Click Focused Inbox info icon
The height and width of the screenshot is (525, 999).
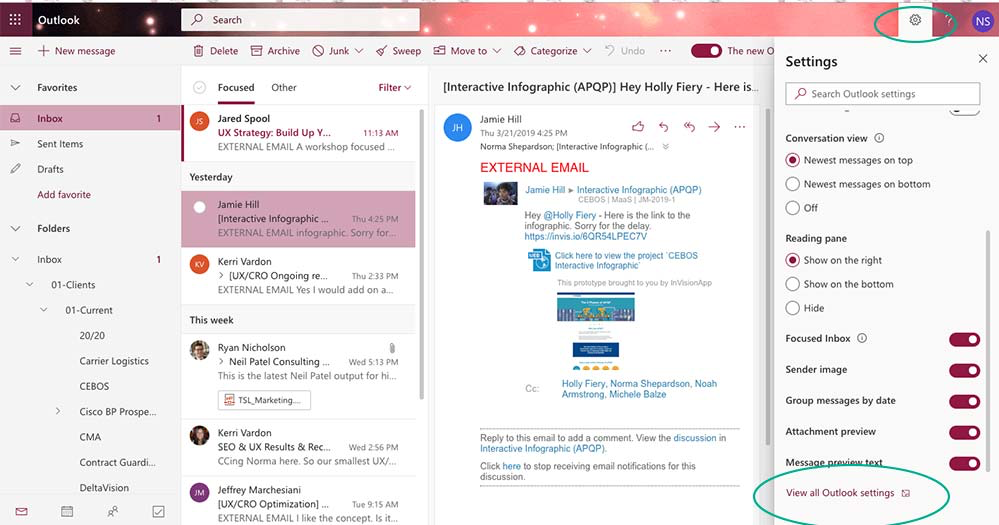862,338
